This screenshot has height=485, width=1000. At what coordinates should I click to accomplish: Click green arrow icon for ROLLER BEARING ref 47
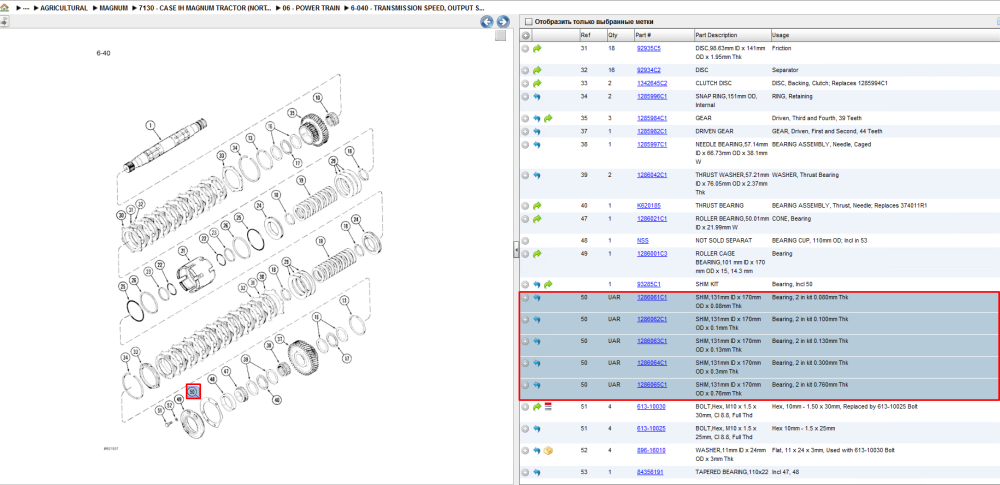tap(537, 219)
